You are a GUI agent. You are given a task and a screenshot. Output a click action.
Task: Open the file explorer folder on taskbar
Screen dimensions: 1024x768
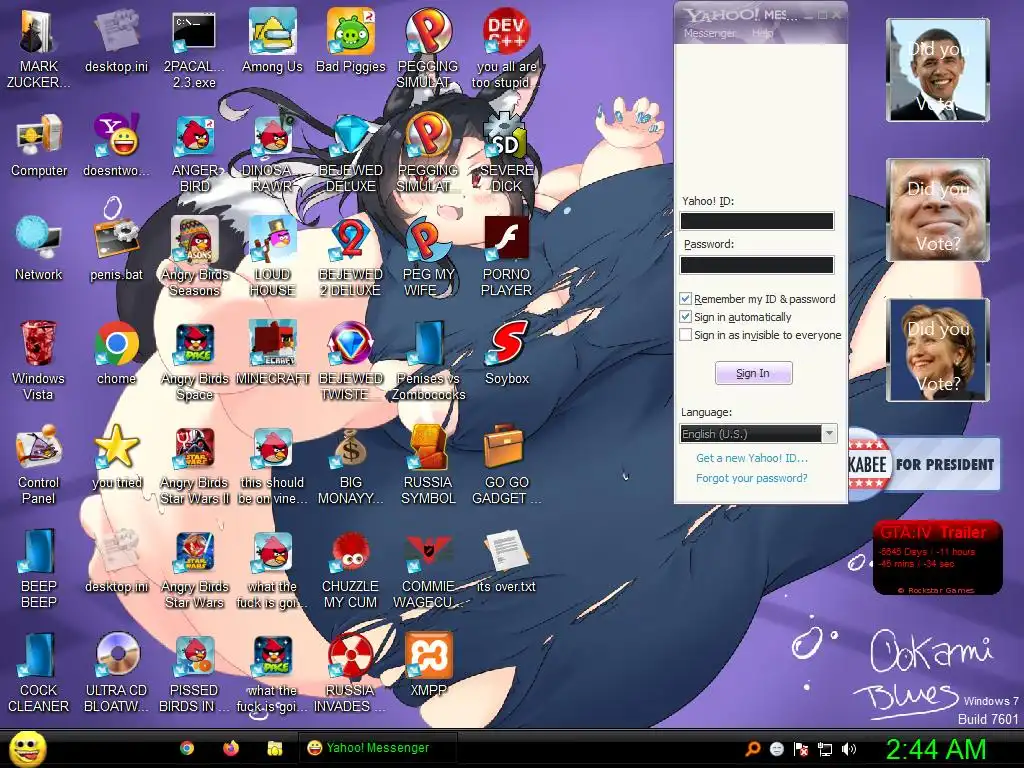[x=275, y=748]
